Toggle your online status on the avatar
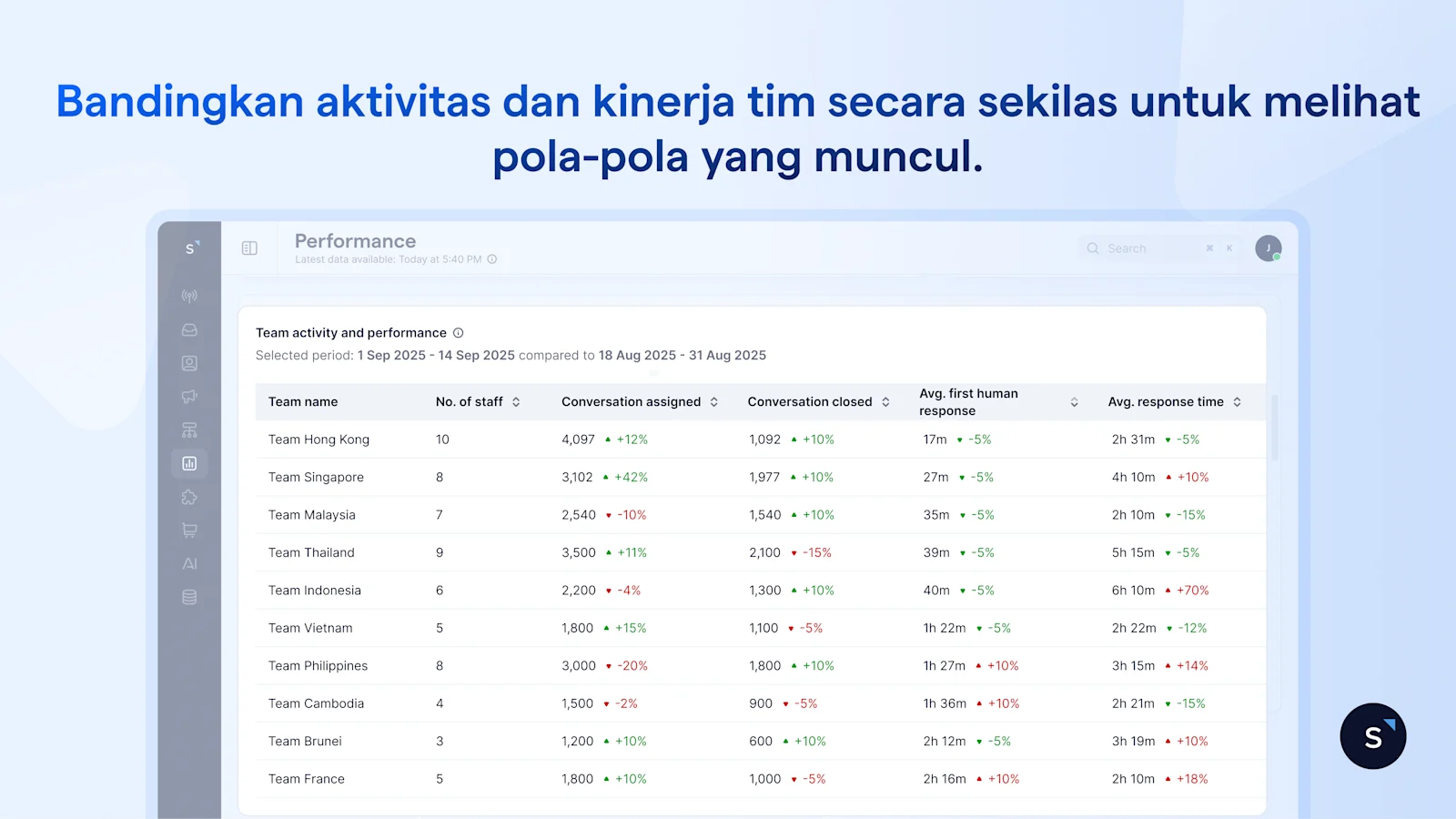The image size is (1456, 819). coord(1269,248)
